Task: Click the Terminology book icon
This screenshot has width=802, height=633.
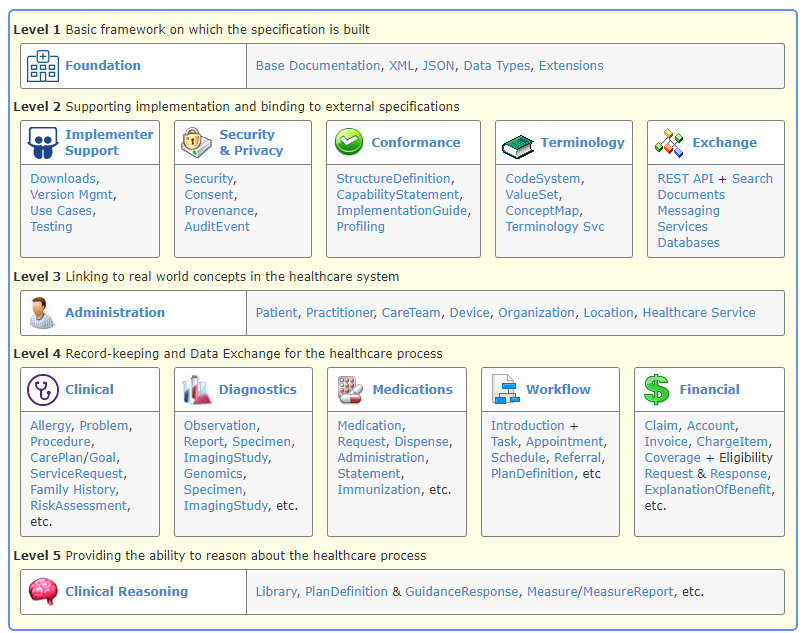Action: (x=518, y=144)
